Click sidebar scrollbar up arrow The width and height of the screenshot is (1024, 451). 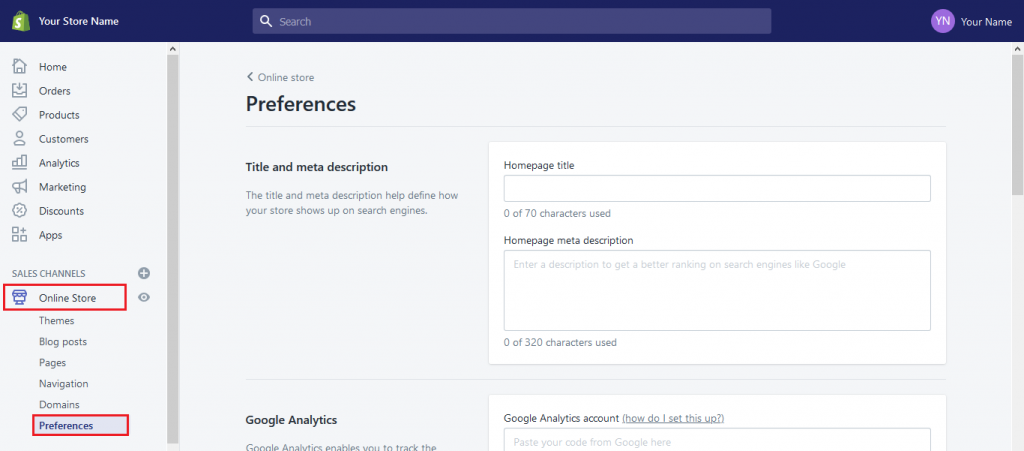coord(172,48)
